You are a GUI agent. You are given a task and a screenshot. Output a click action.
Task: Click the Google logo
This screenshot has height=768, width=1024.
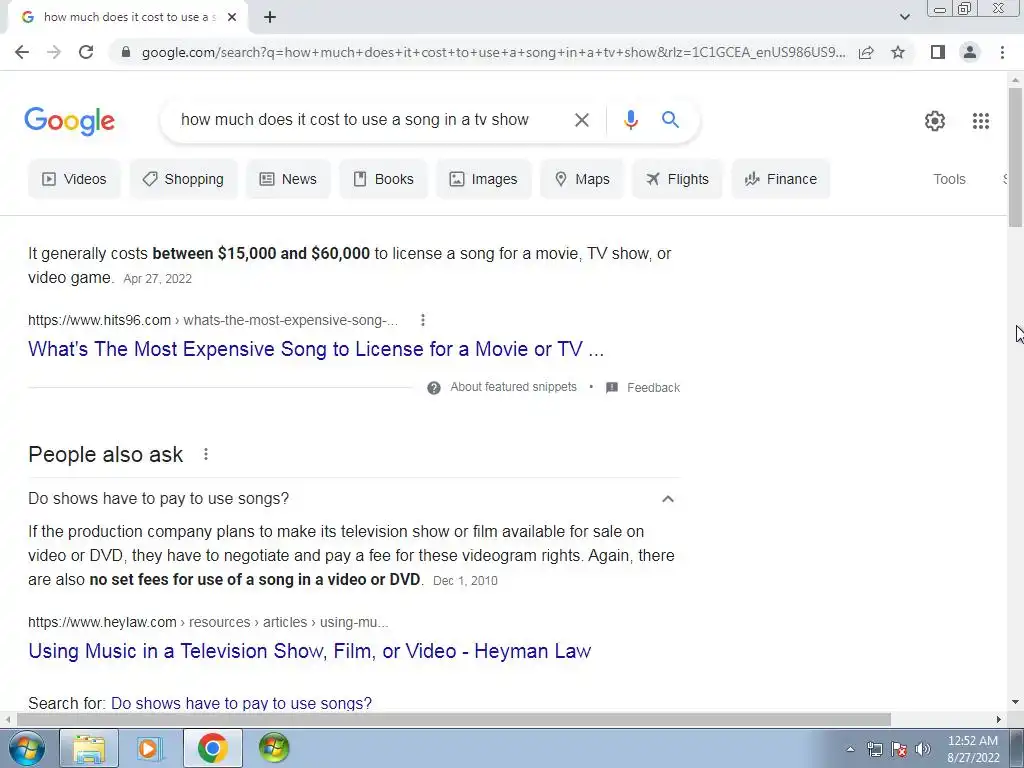point(70,121)
